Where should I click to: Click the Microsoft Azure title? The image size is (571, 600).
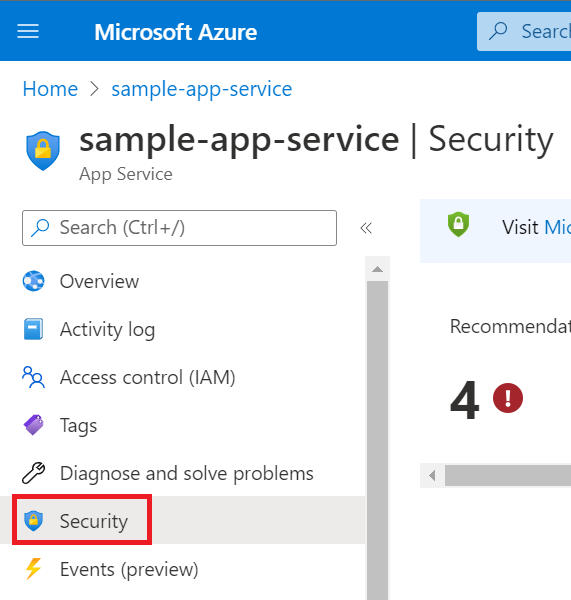coord(176,32)
